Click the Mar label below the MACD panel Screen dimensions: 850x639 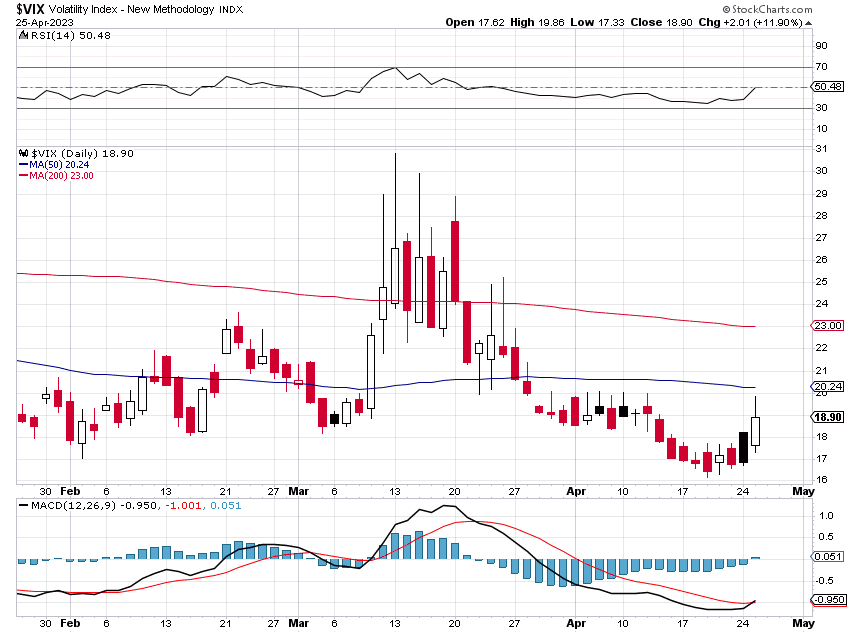tap(299, 623)
